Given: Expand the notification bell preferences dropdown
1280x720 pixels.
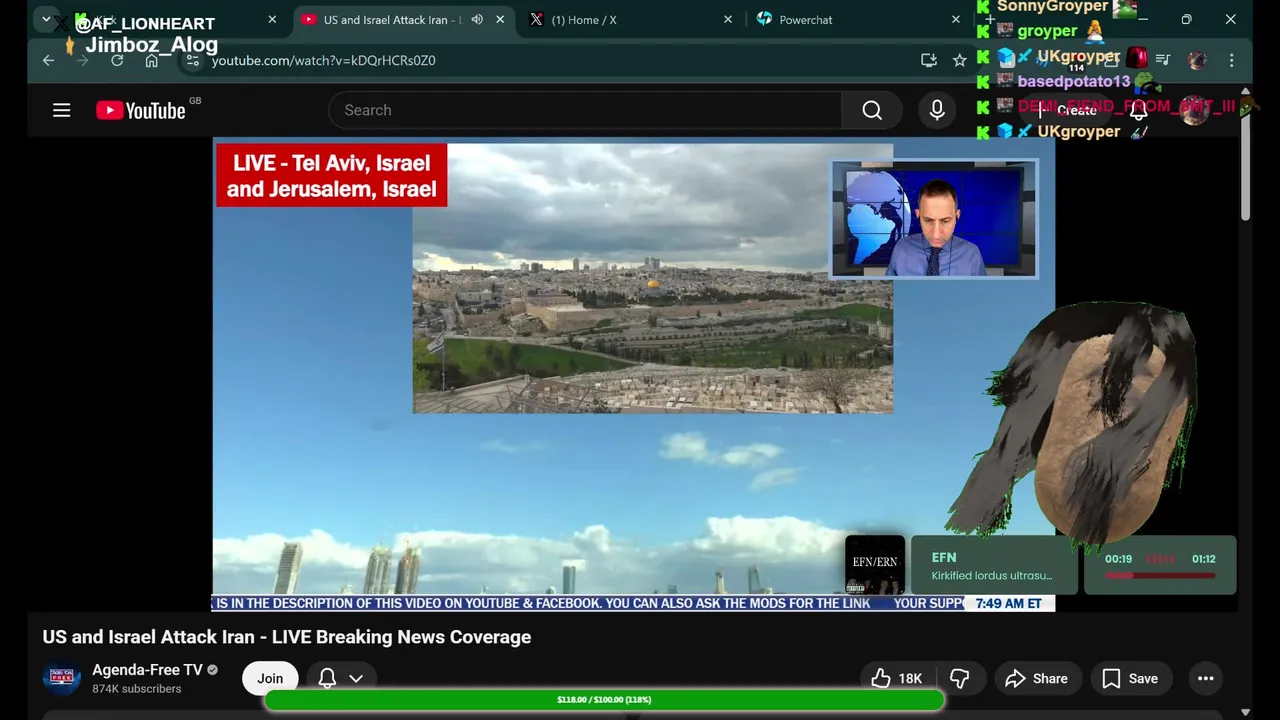Looking at the screenshot, I should (356, 678).
